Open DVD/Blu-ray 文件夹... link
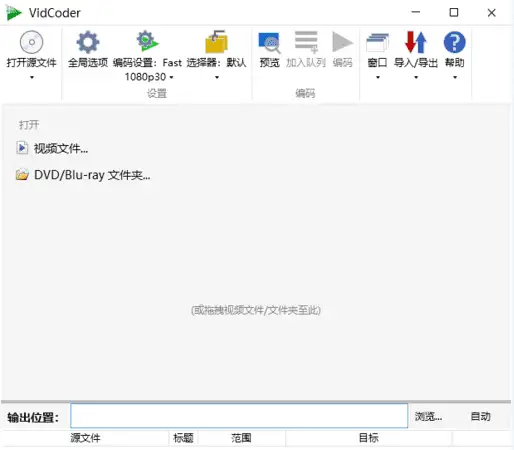 pos(92,175)
